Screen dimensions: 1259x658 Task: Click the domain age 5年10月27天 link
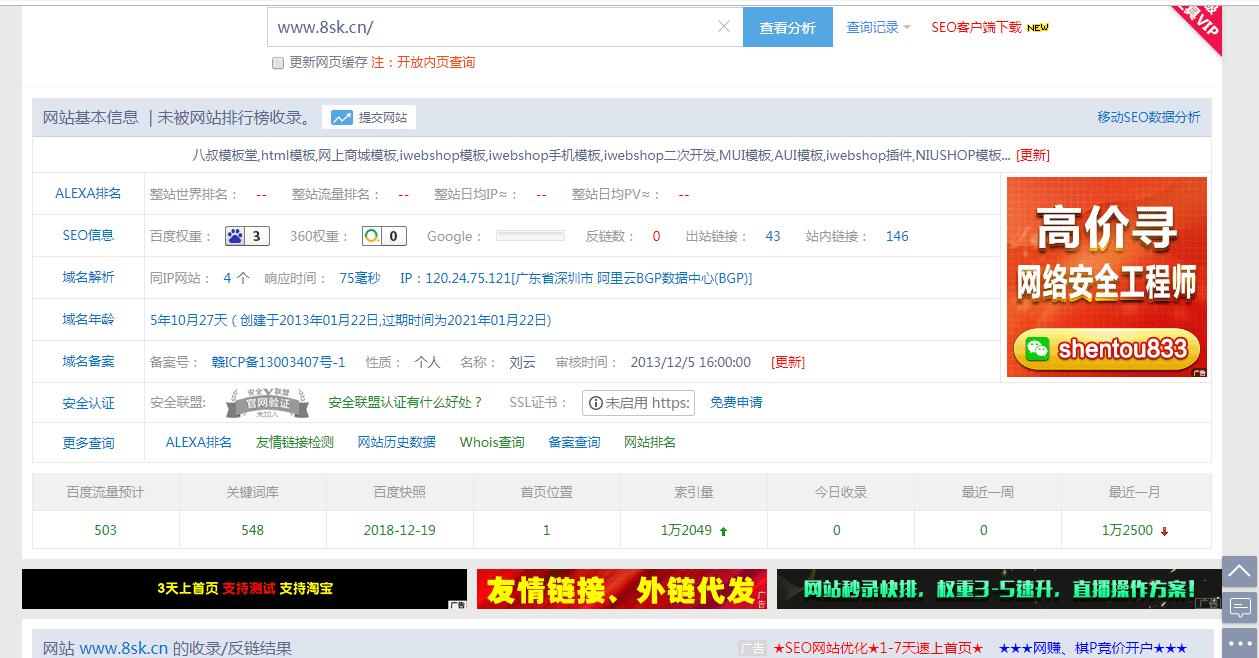(350, 320)
